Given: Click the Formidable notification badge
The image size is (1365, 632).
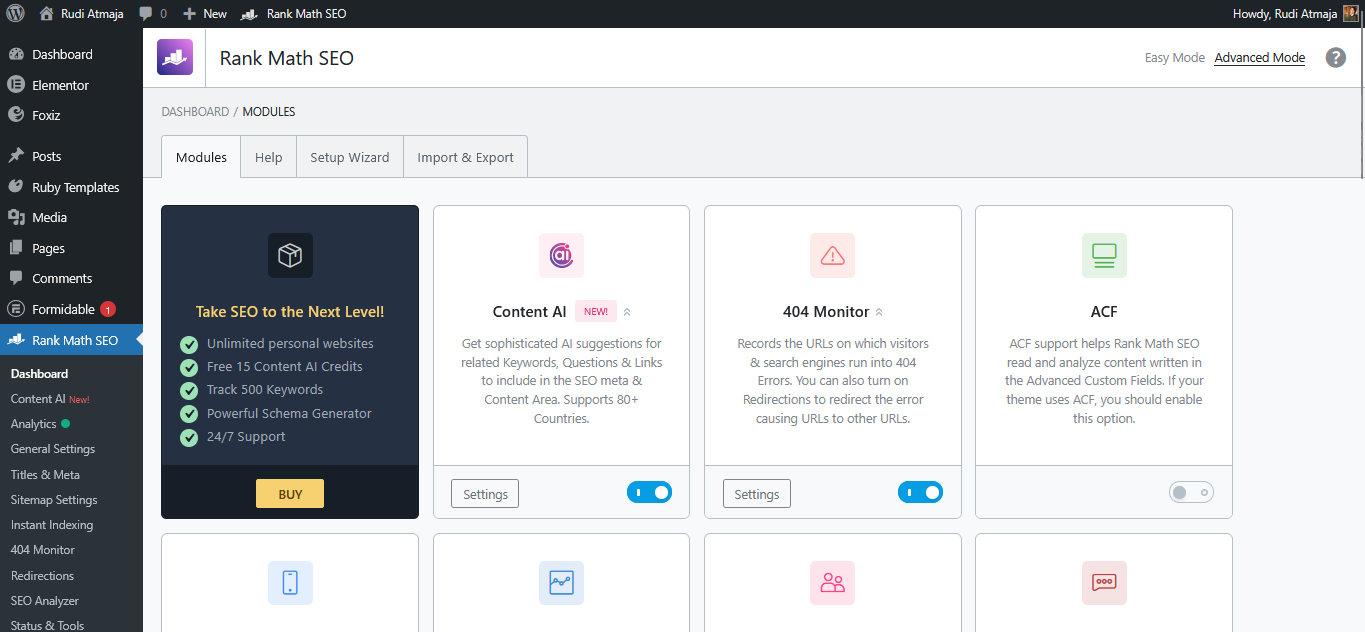Looking at the screenshot, I should pyautogui.click(x=108, y=309).
